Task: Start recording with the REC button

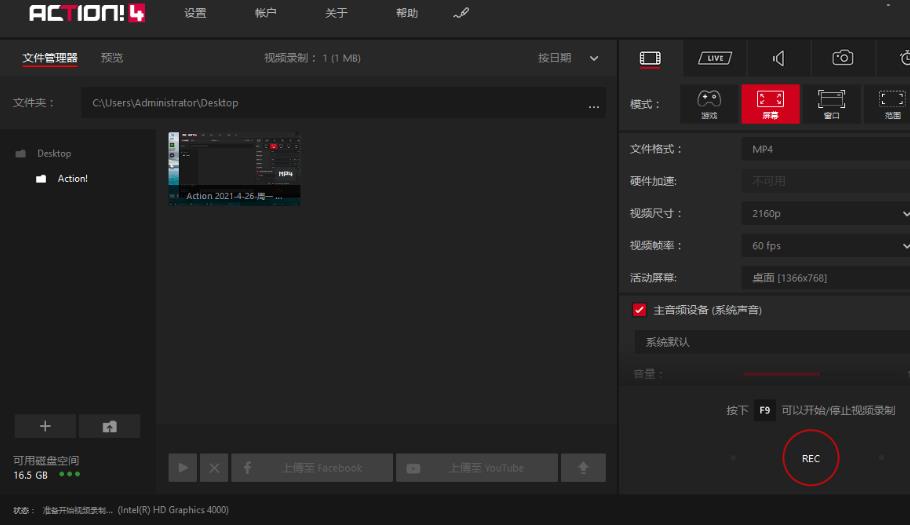Action: 811,458
